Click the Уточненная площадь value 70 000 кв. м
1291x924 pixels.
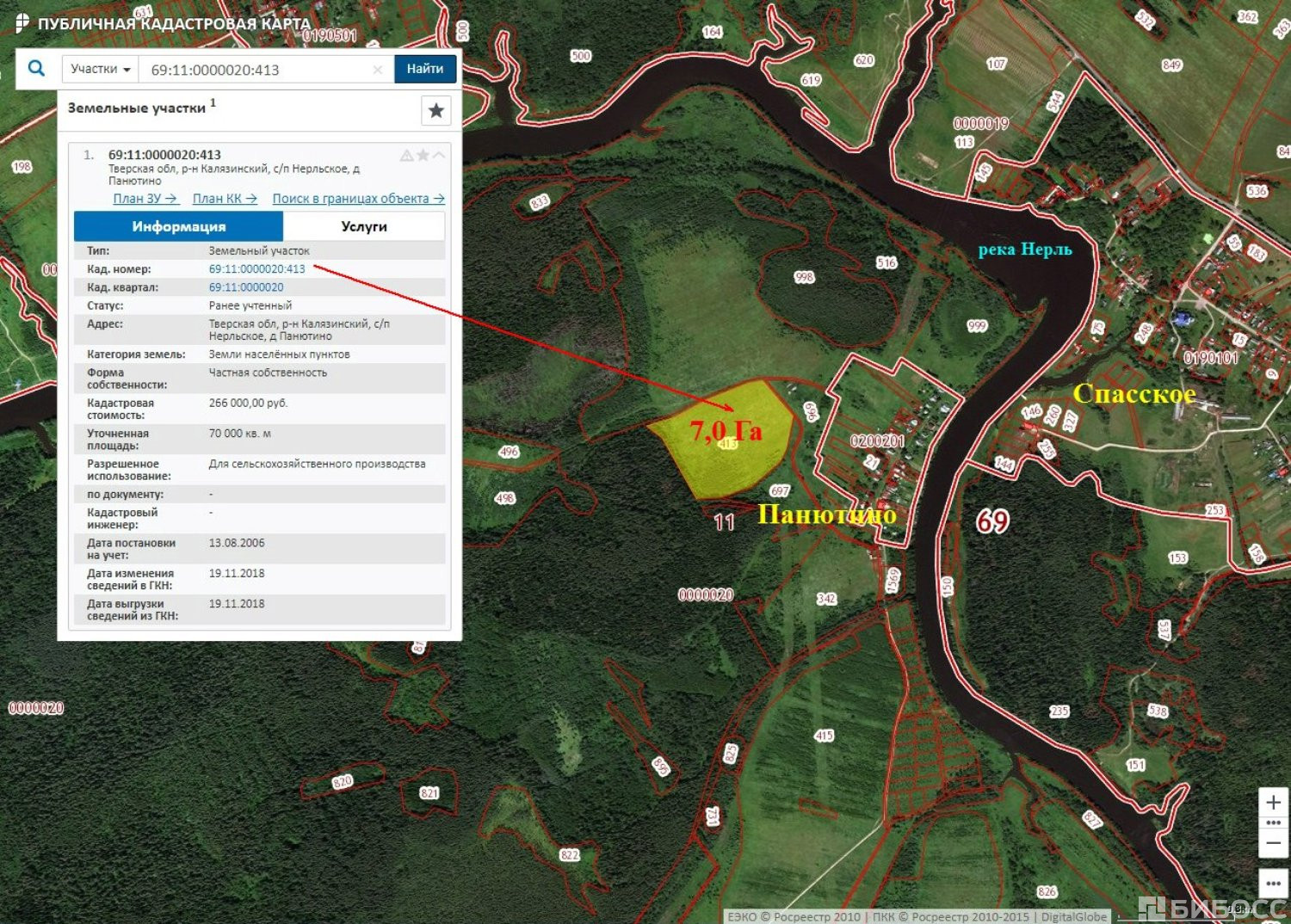click(x=239, y=434)
